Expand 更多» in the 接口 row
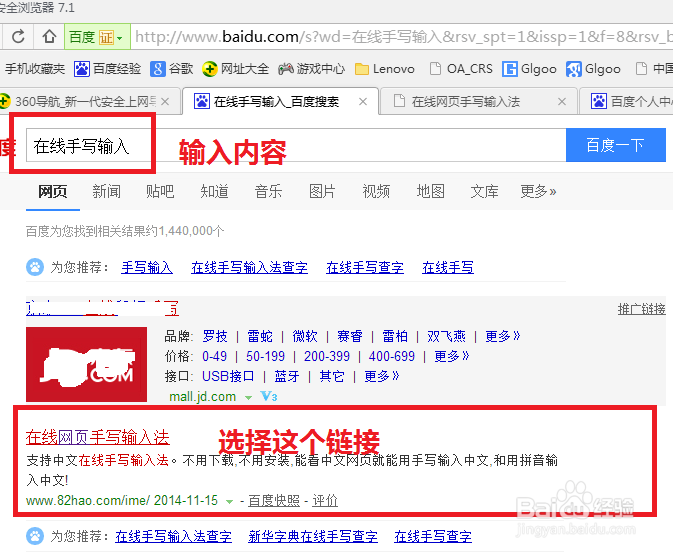Screen dimensions: 673x553 (x=382, y=377)
